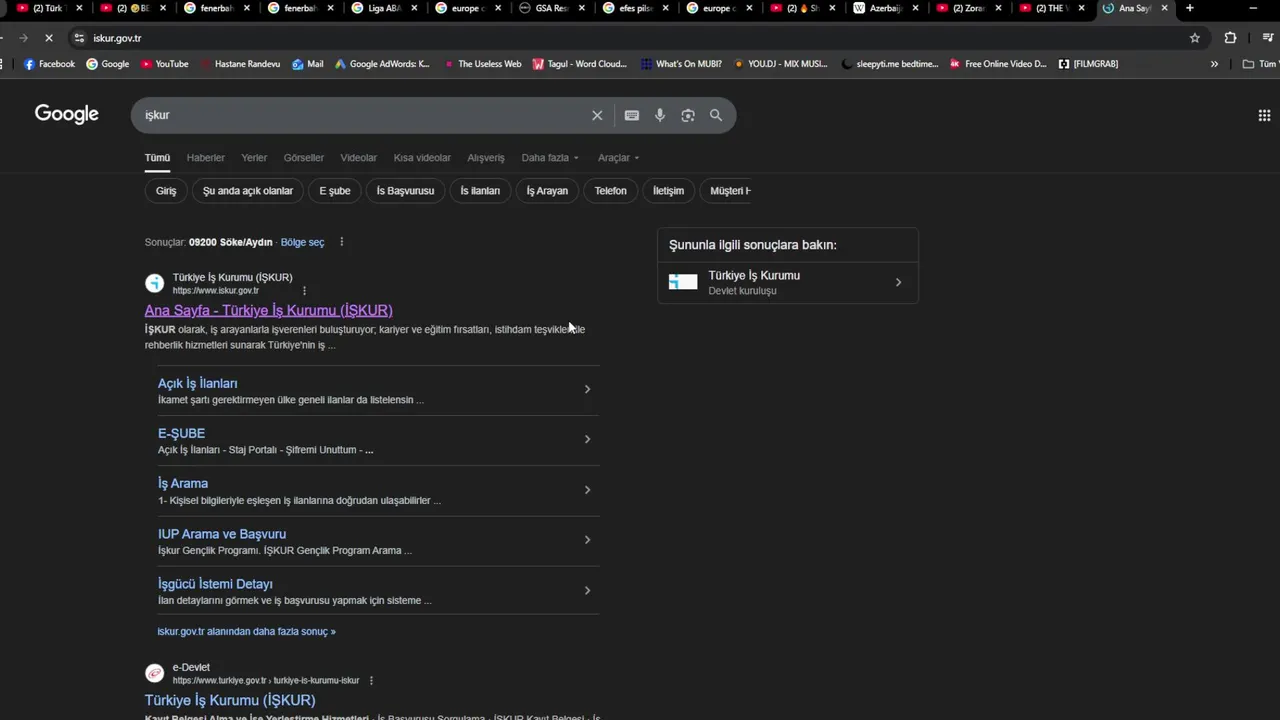Start voice search with microphone icon
The image size is (1280, 720).
point(660,115)
